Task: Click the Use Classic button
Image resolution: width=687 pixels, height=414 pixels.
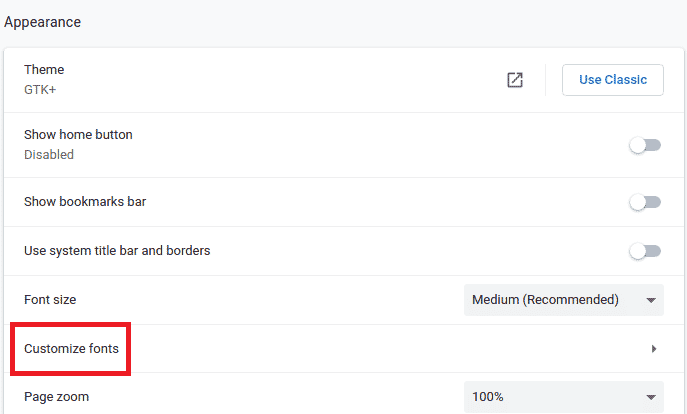Action: coord(613,80)
